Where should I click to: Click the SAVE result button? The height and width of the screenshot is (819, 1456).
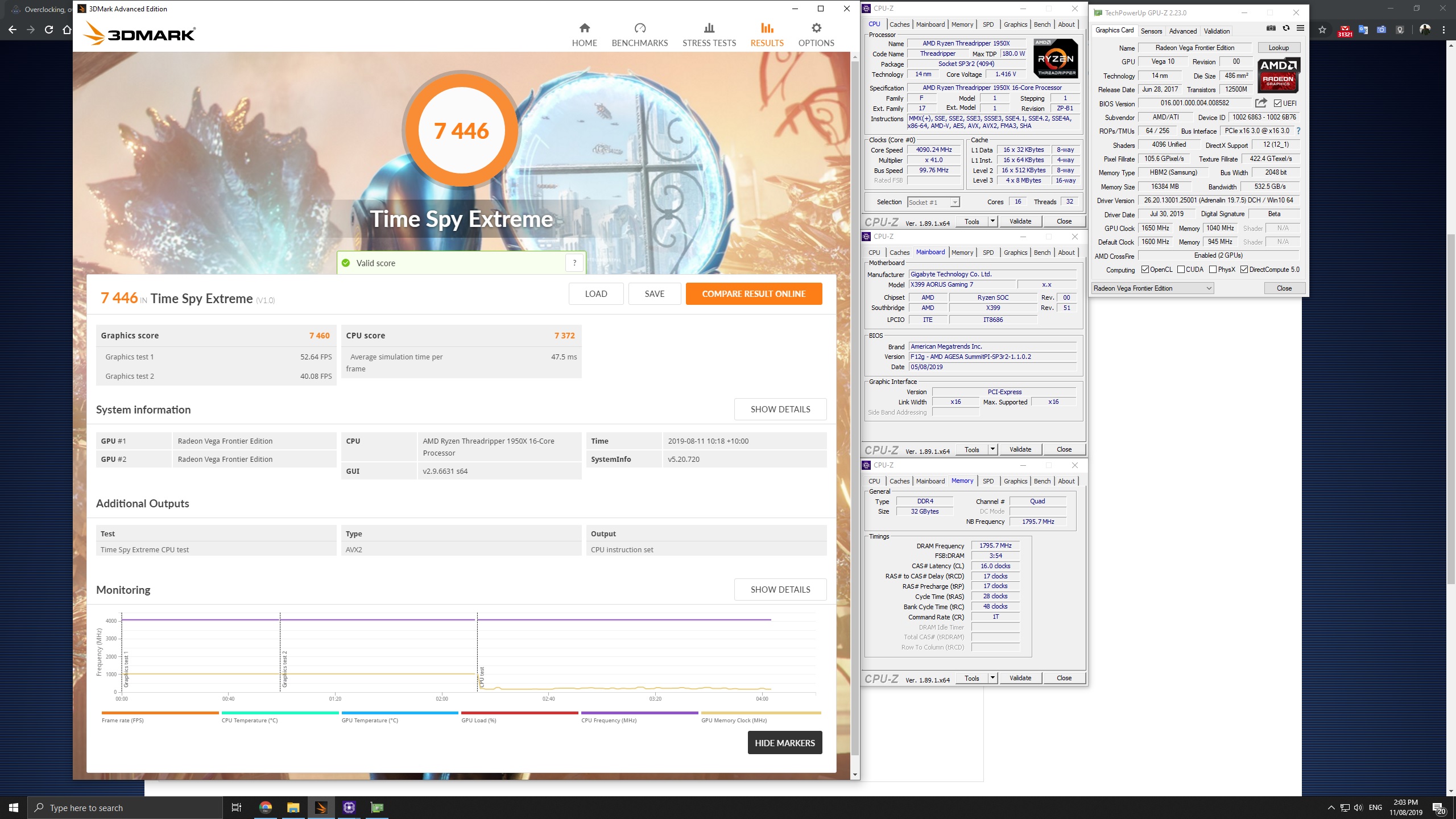click(x=654, y=293)
